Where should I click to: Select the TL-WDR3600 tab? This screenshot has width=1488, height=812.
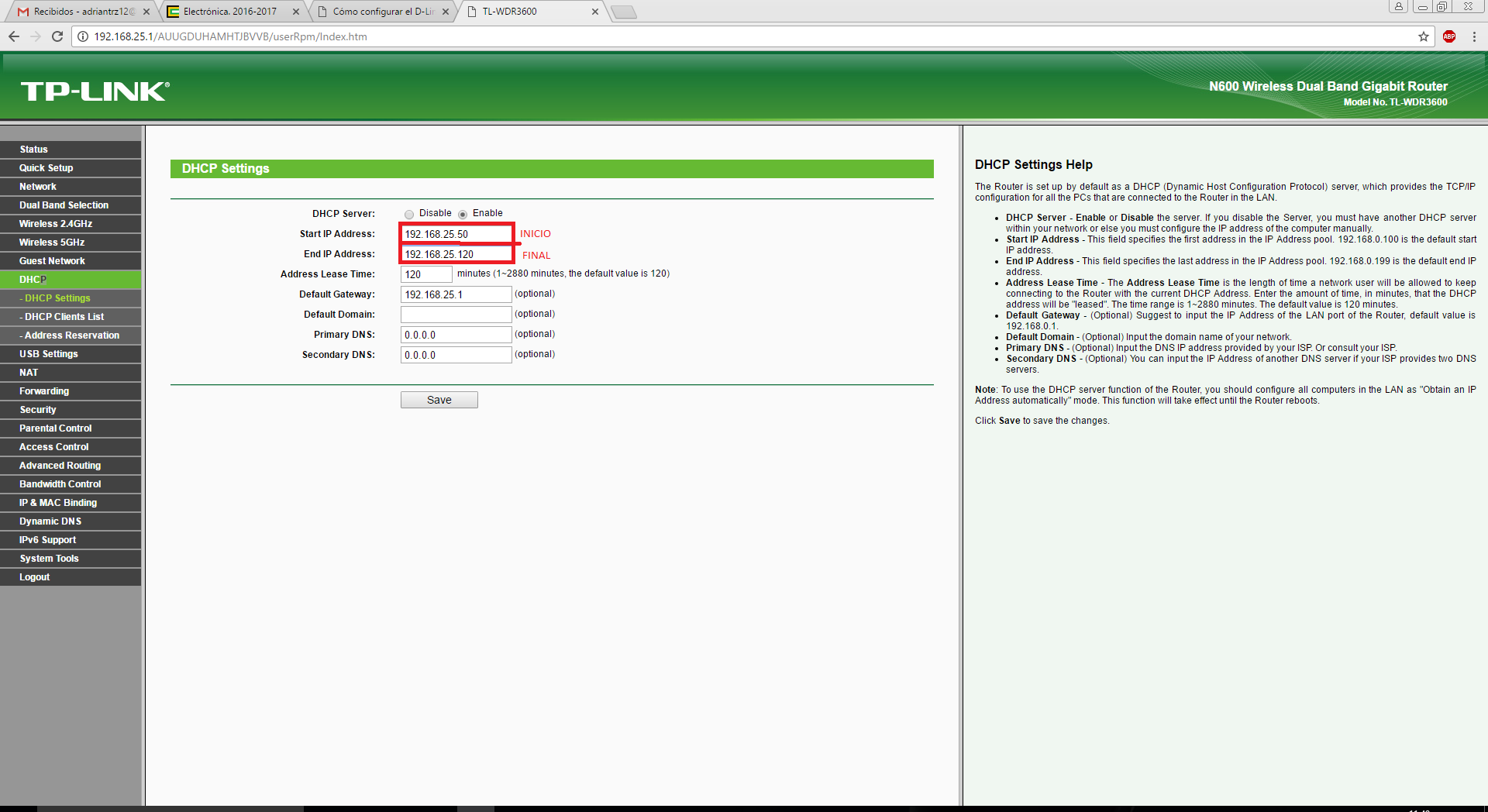click(529, 12)
